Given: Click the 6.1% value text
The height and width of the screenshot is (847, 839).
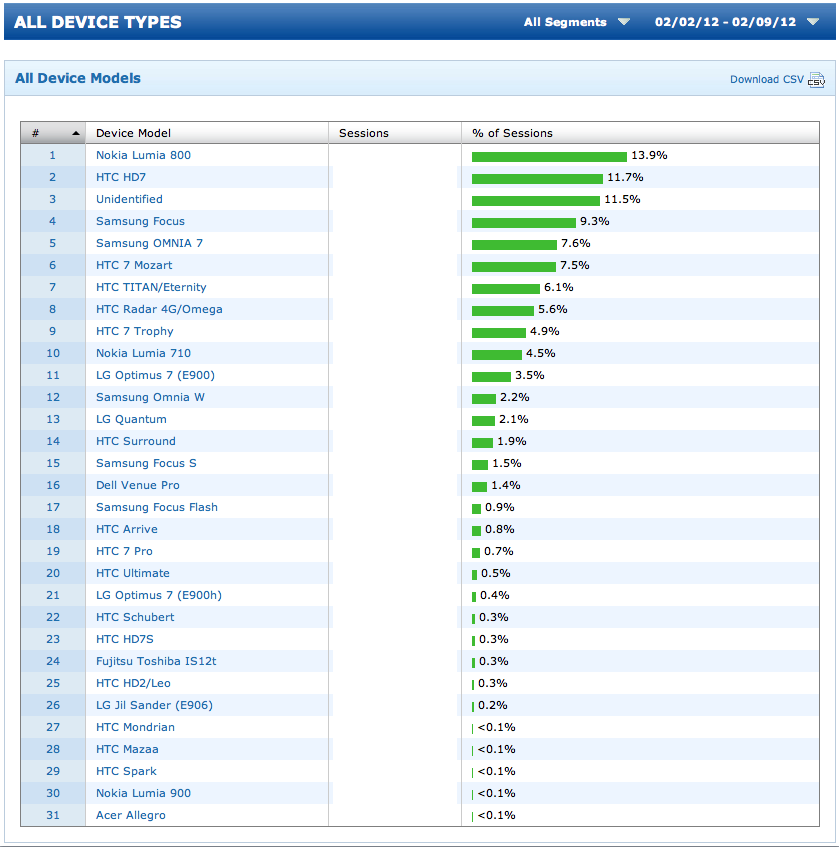Looking at the screenshot, I should coord(558,287).
